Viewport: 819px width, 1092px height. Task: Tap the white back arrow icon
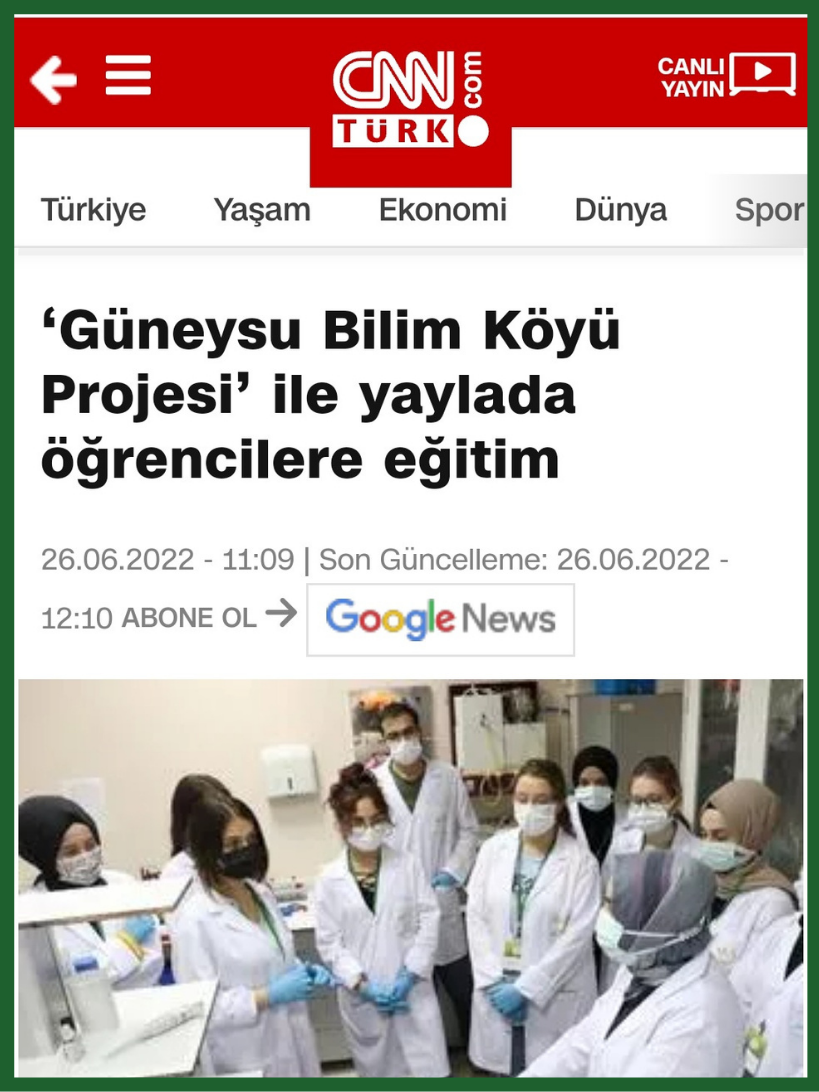tap(53, 79)
